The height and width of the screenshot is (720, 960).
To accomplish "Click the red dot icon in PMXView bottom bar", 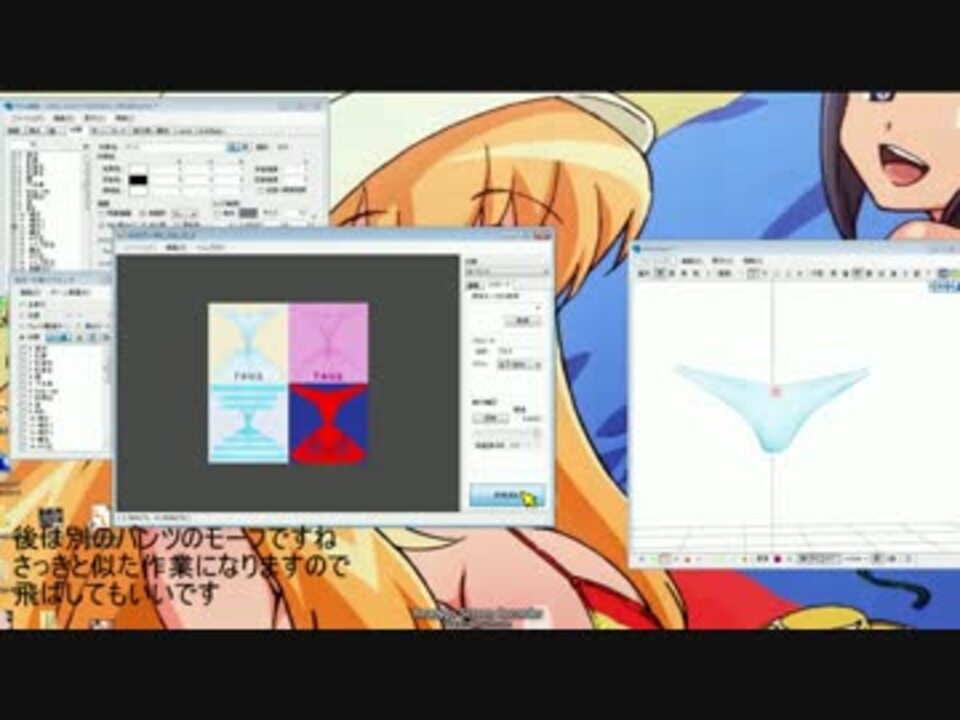I will (x=778, y=559).
